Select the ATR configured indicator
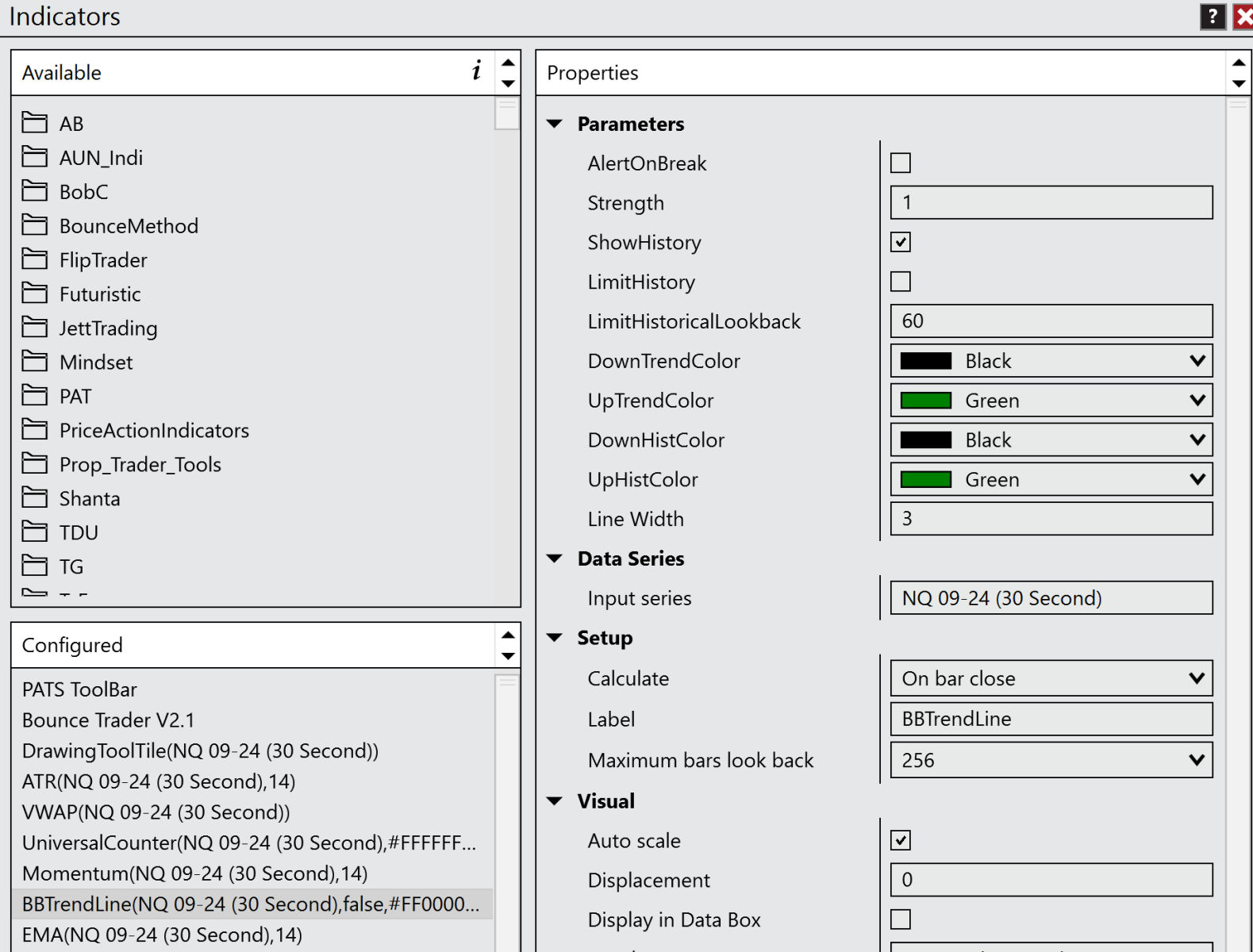This screenshot has height=952, width=1253. tap(252, 781)
